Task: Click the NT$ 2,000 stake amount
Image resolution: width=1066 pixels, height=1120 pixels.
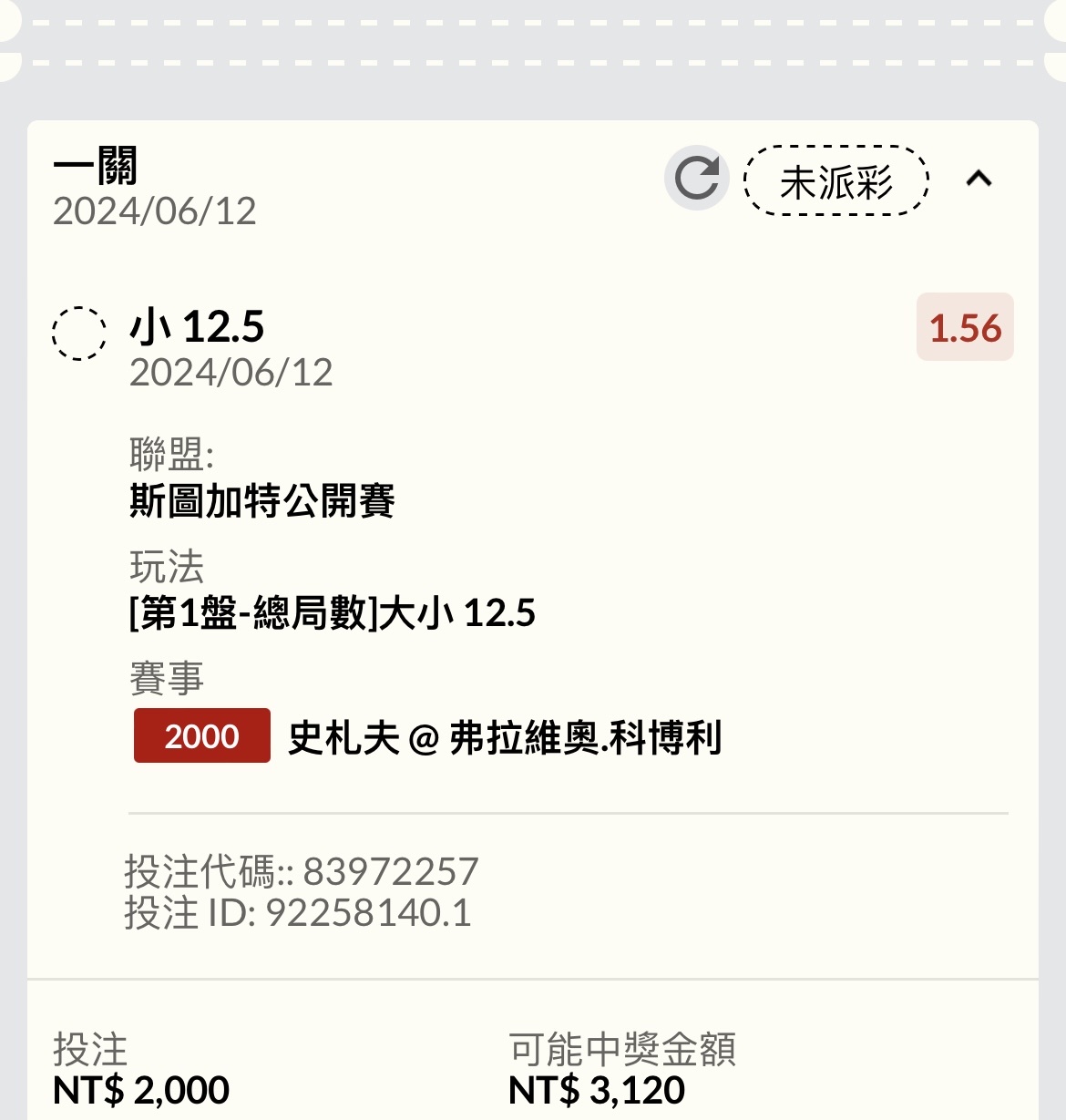Action: click(141, 1090)
